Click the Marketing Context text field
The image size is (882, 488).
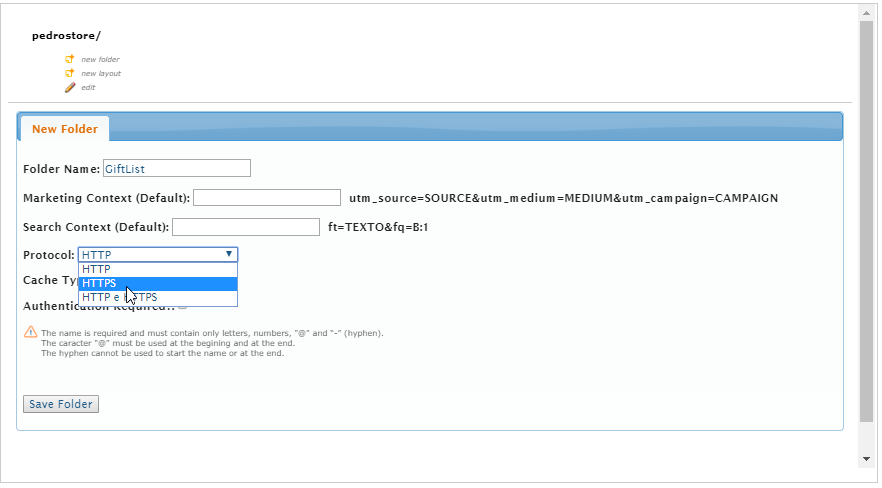(x=267, y=198)
